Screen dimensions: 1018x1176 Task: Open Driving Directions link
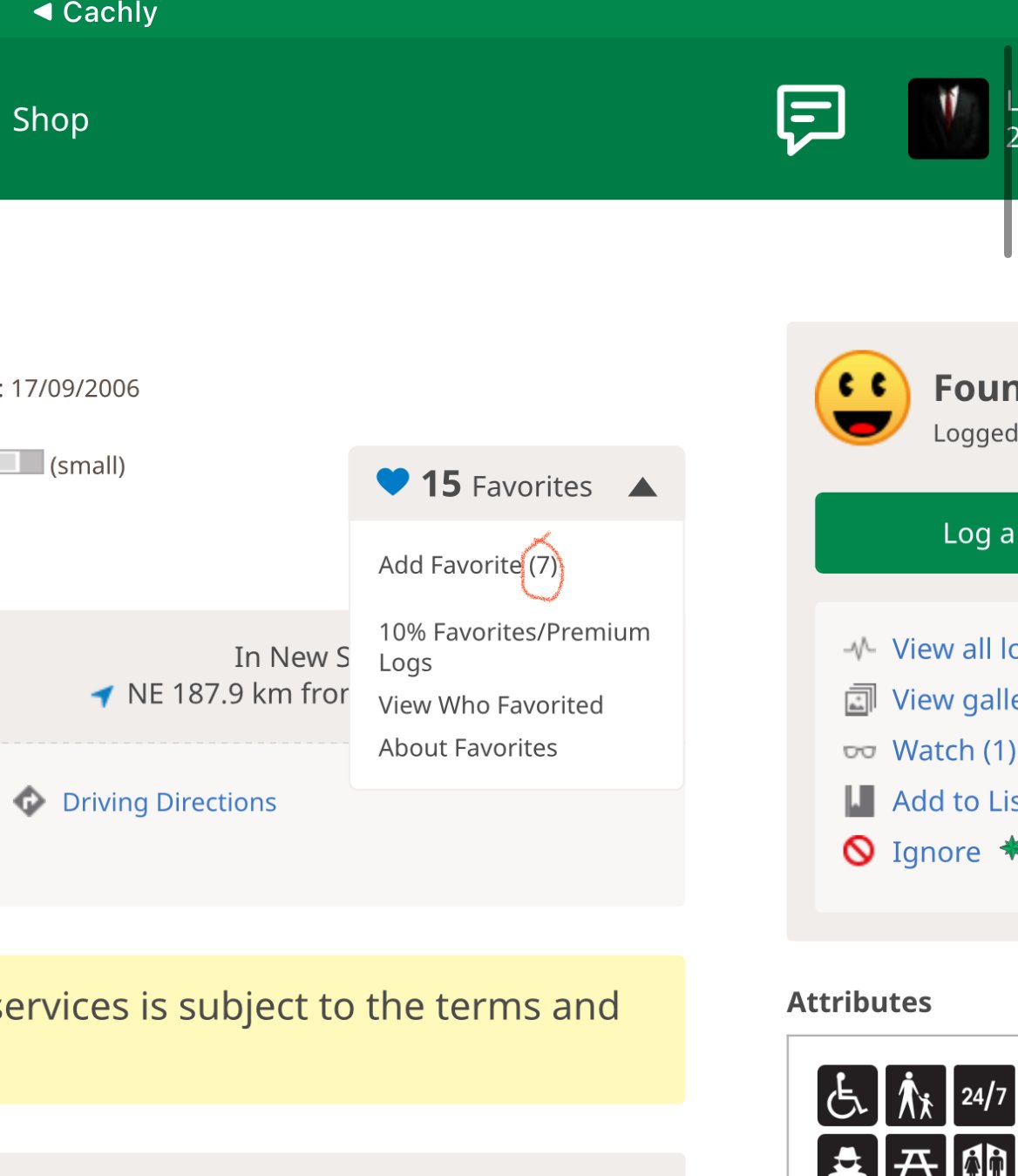click(x=169, y=802)
